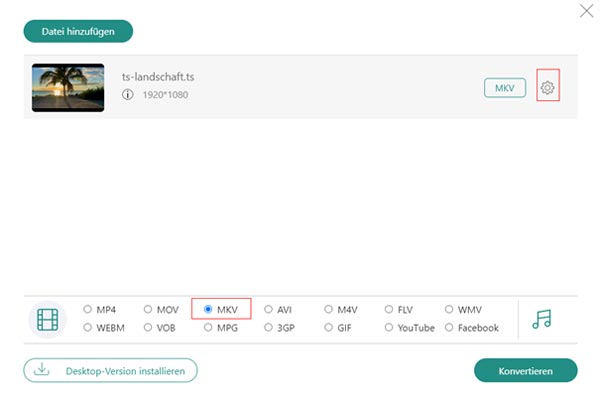Select the MKV radio button

tap(208, 309)
